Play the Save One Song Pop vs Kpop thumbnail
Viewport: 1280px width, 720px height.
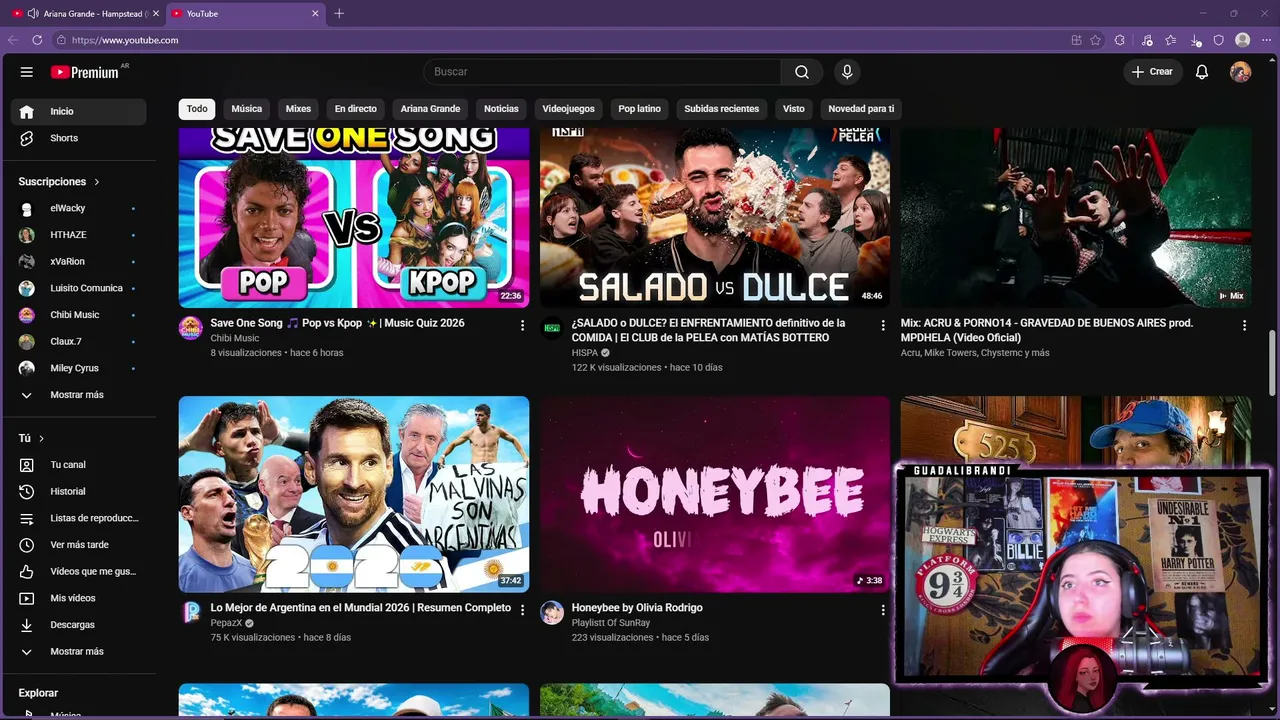pyautogui.click(x=354, y=217)
